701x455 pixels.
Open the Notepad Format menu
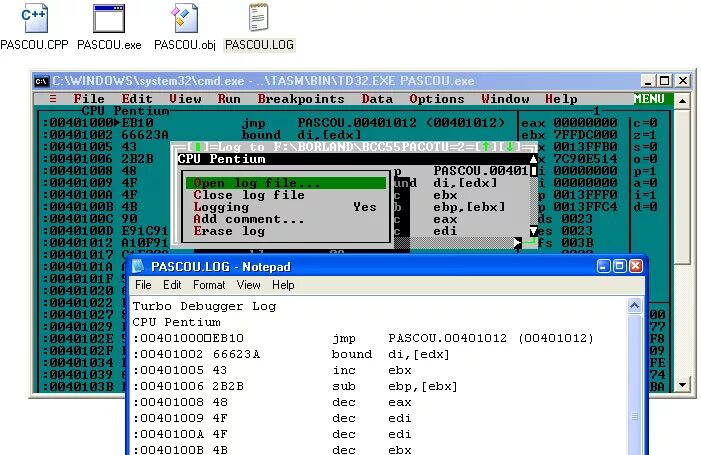pos(209,285)
